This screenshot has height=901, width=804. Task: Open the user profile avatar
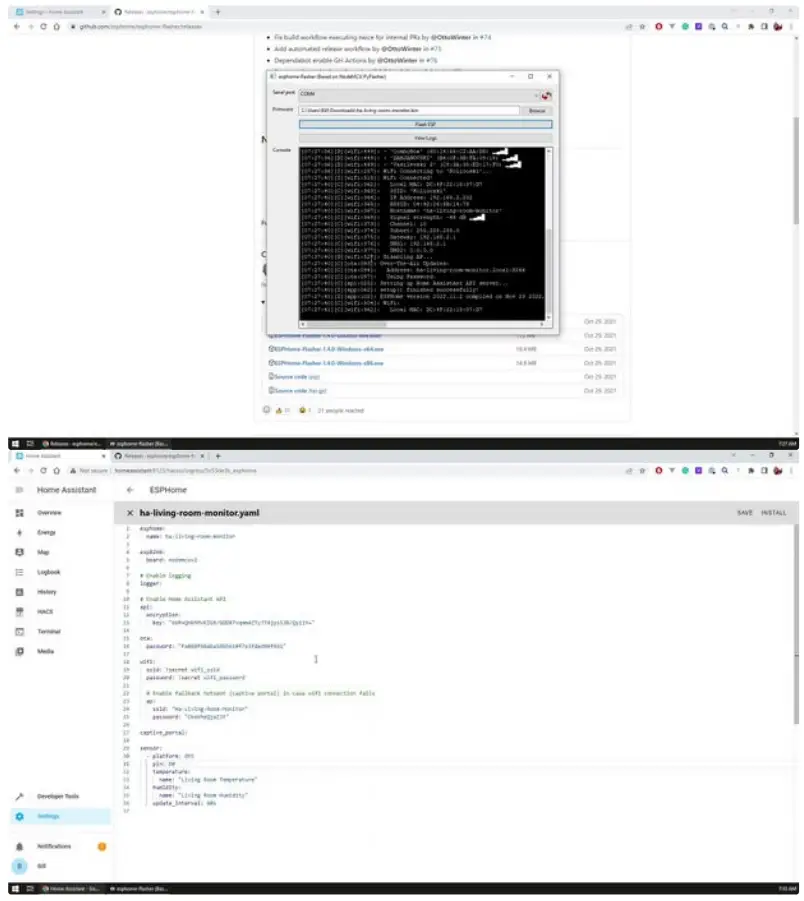pos(19,866)
